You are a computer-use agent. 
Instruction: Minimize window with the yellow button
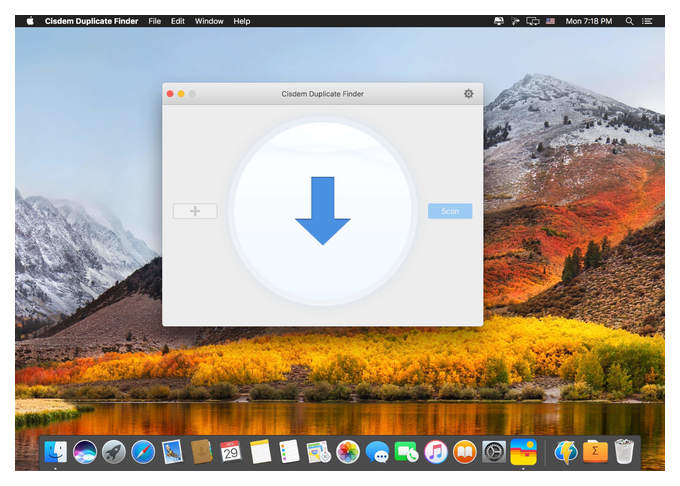point(181,94)
